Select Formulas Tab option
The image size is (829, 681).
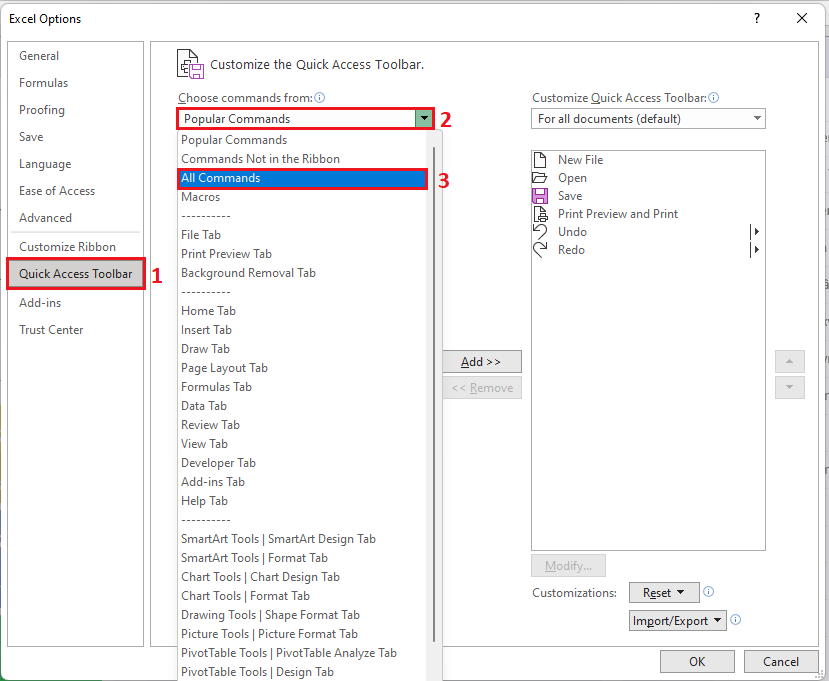303,387
